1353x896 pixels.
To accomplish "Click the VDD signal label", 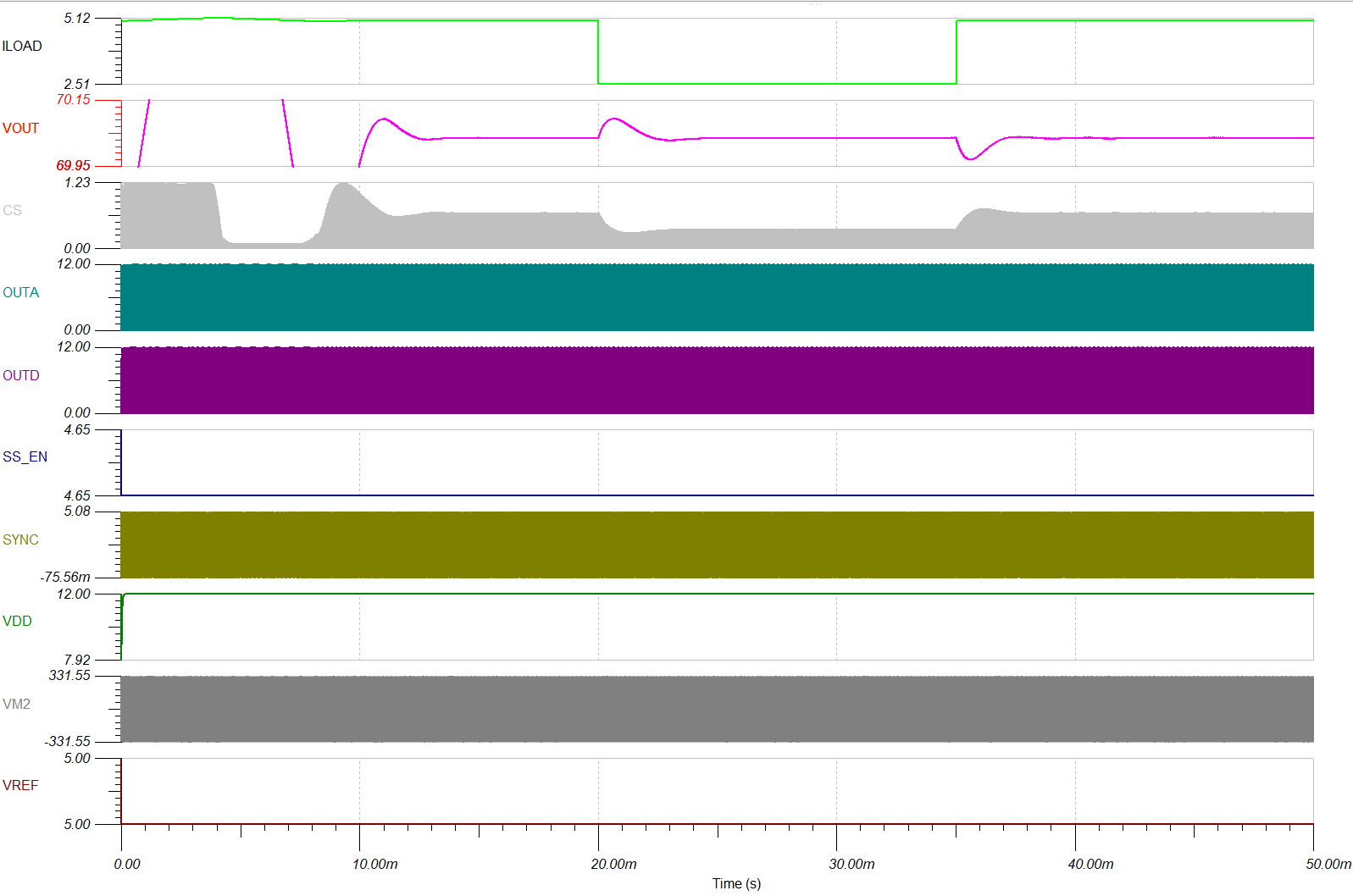I will pyautogui.click(x=17, y=621).
